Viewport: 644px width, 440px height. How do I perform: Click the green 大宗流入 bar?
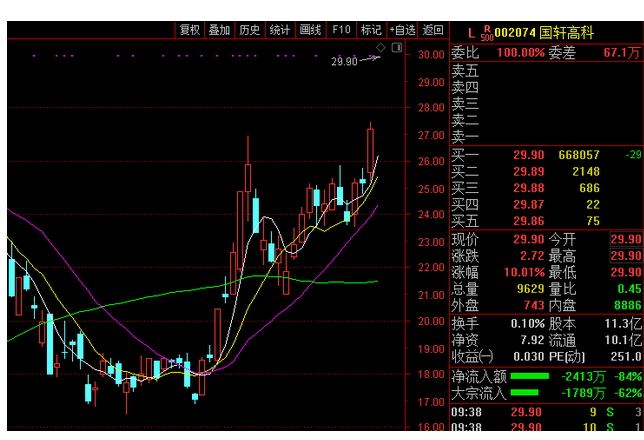524,393
